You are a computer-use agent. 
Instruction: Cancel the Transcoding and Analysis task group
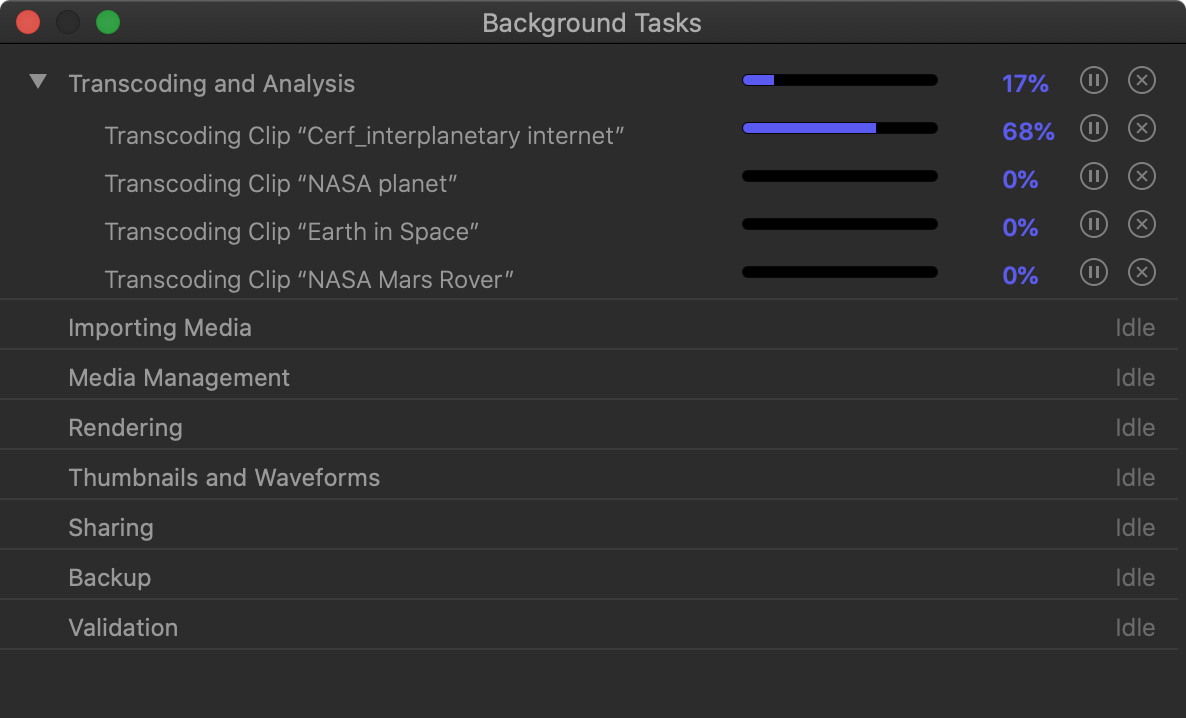[x=1142, y=80]
